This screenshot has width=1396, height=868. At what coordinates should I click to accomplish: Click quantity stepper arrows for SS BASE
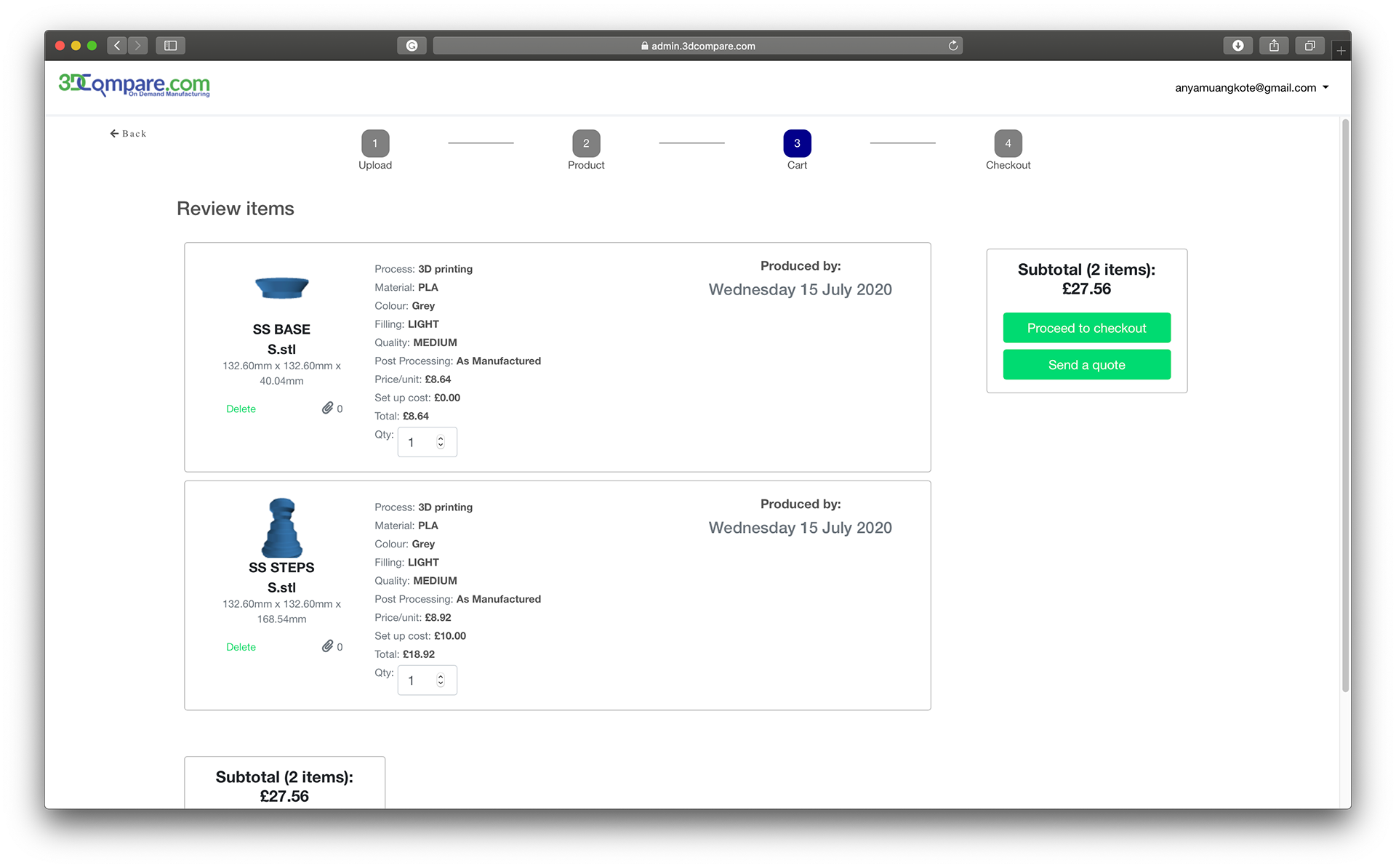click(x=441, y=442)
